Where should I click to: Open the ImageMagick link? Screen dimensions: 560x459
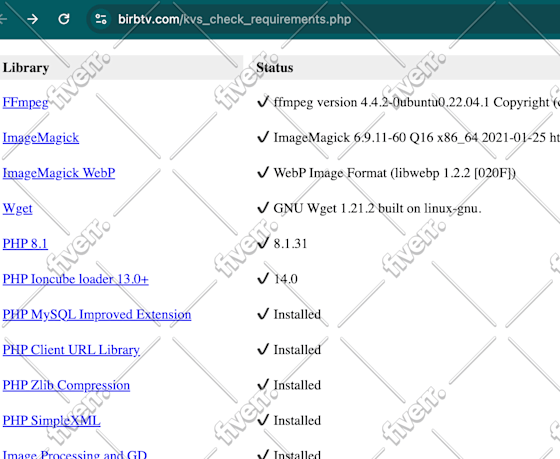pyautogui.click(x=41, y=138)
